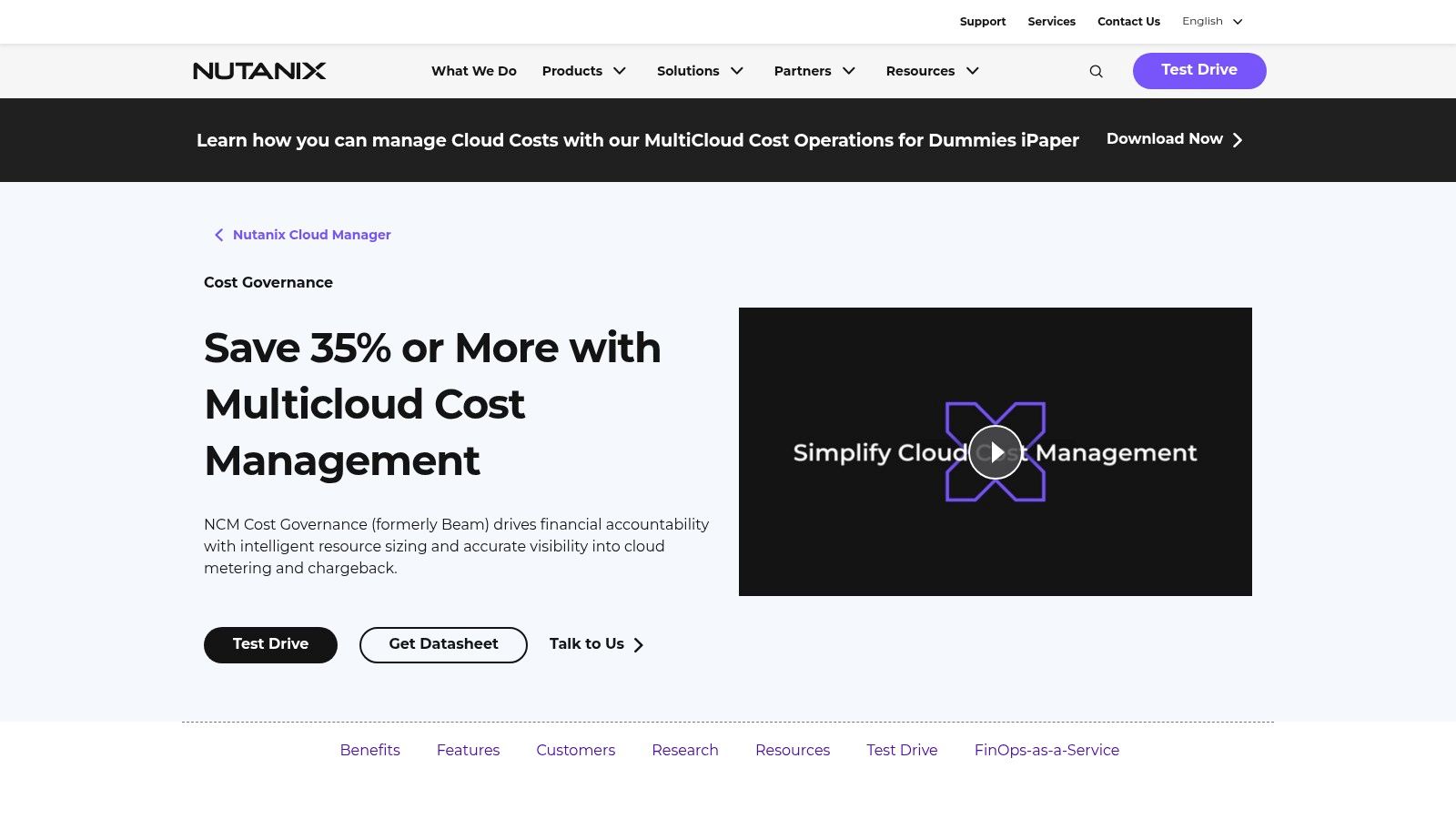Expand the Products menu chevron
This screenshot has height=819, width=1456.
pyautogui.click(x=620, y=71)
